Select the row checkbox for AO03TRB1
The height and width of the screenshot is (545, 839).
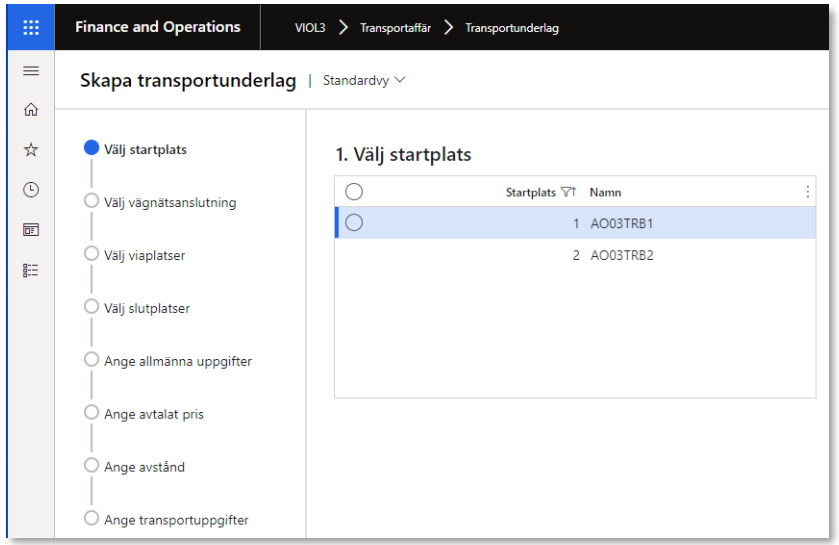tap(354, 223)
